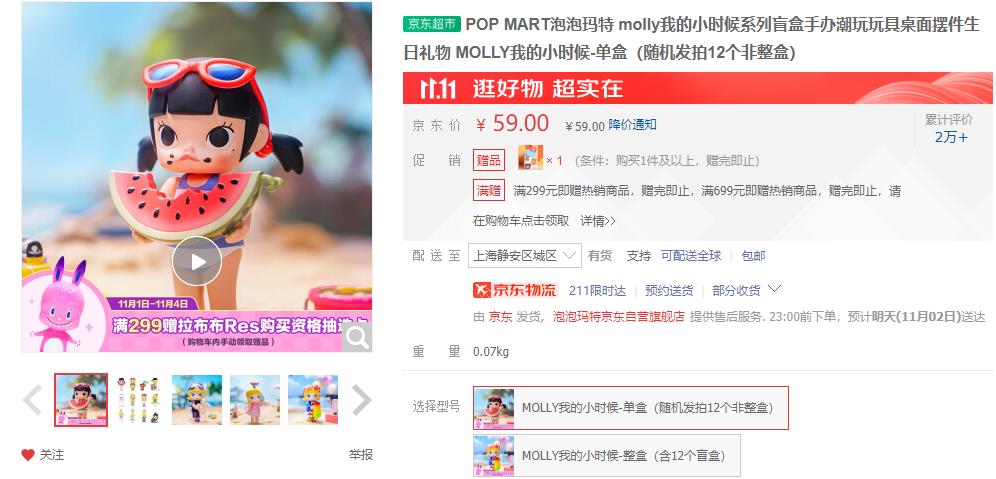Screen dimensions: 996x479
Task: Open delivery region dropdown 上海静安区城区
Action: coord(525,255)
